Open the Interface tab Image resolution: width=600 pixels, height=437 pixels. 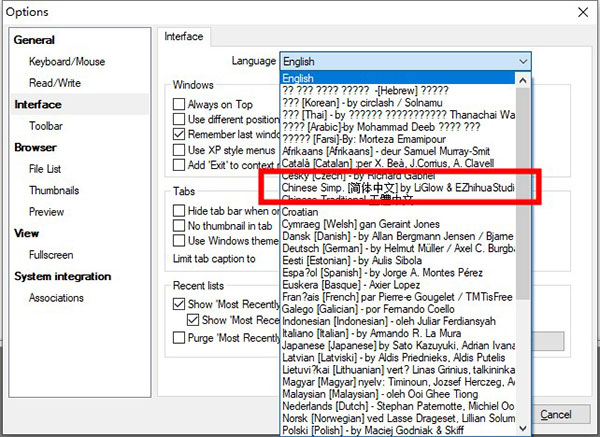[x=184, y=37]
